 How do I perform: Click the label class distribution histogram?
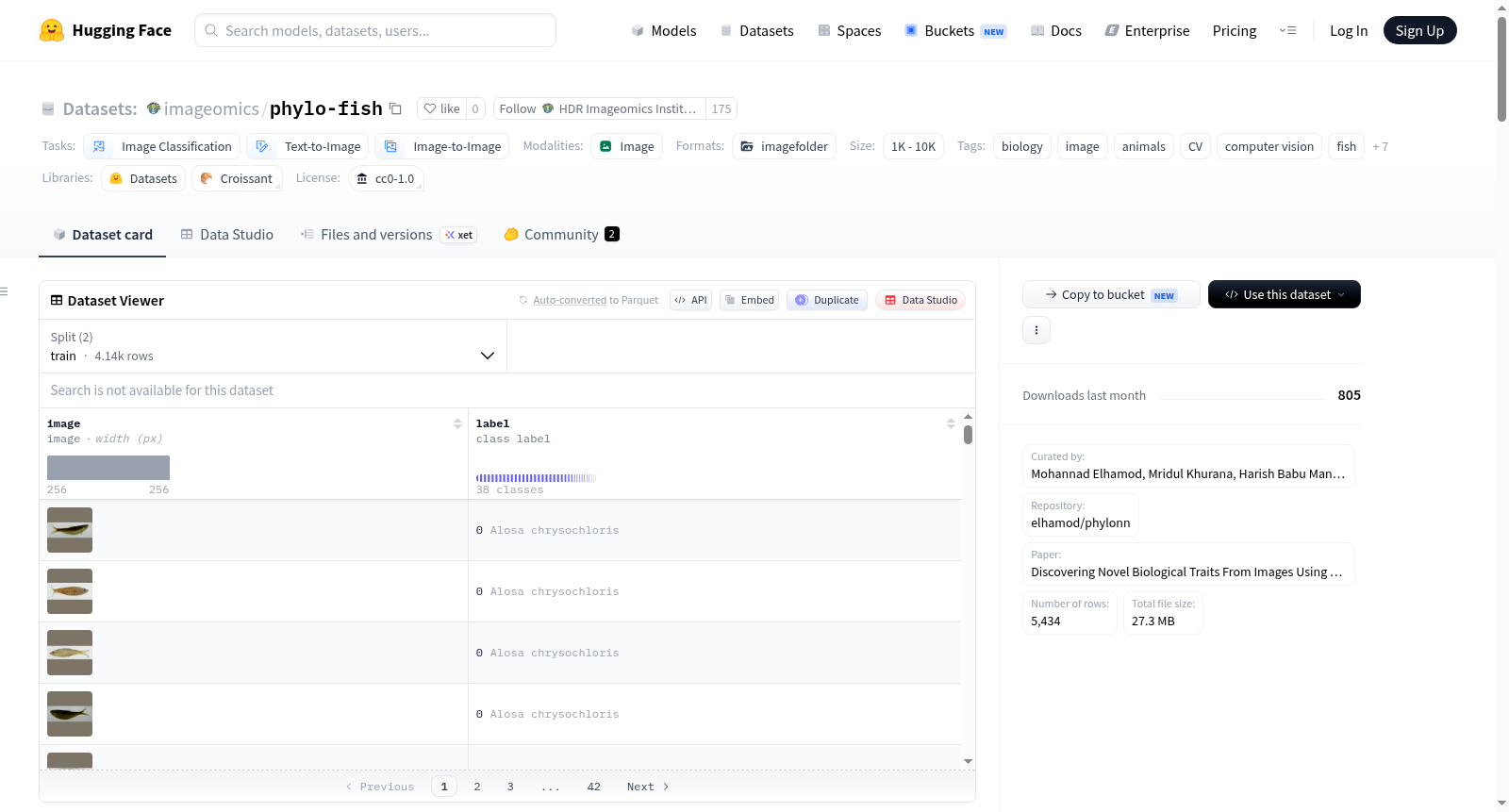pos(536,478)
